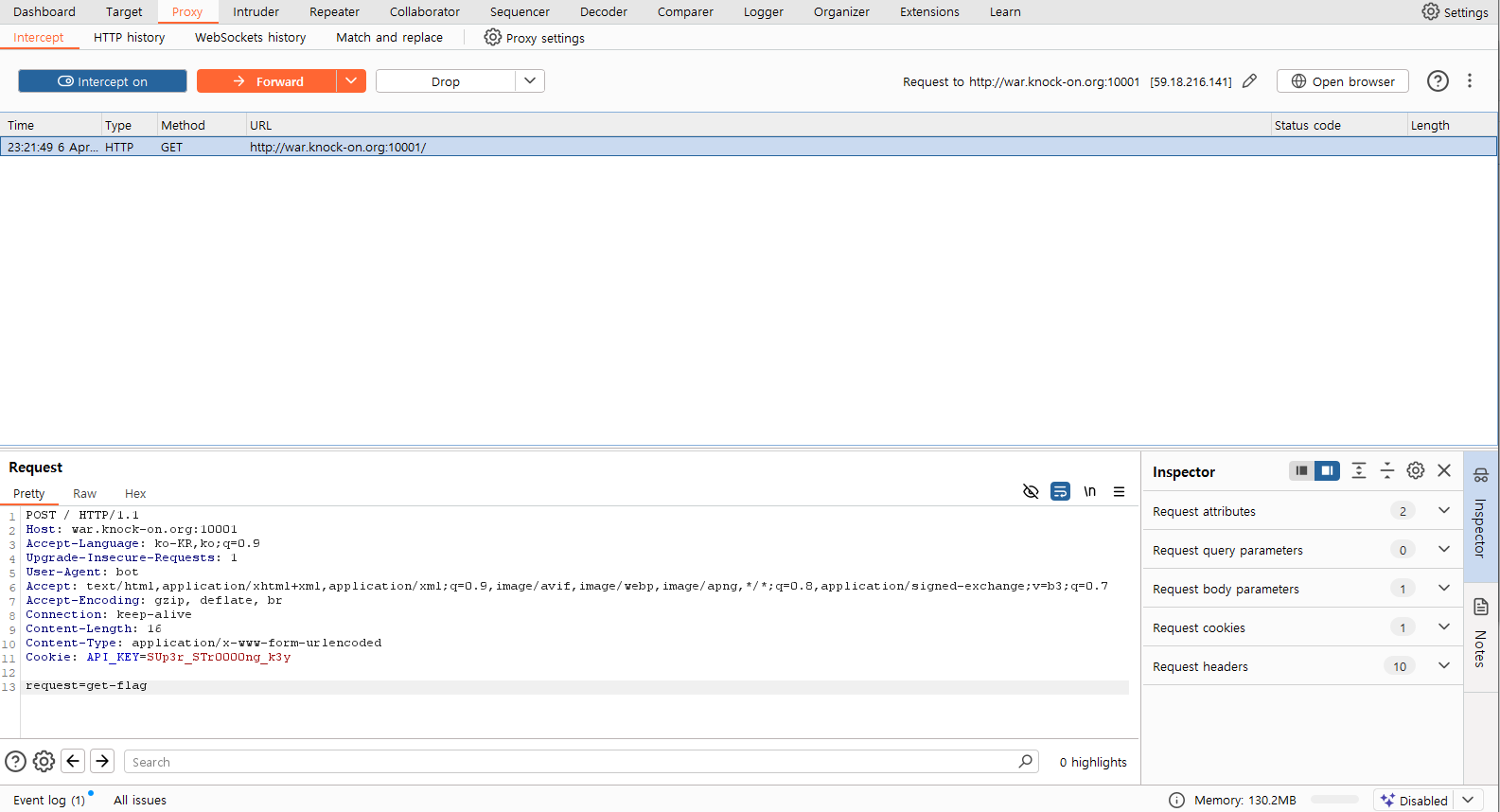Switch Request view to Hex

coord(135,493)
